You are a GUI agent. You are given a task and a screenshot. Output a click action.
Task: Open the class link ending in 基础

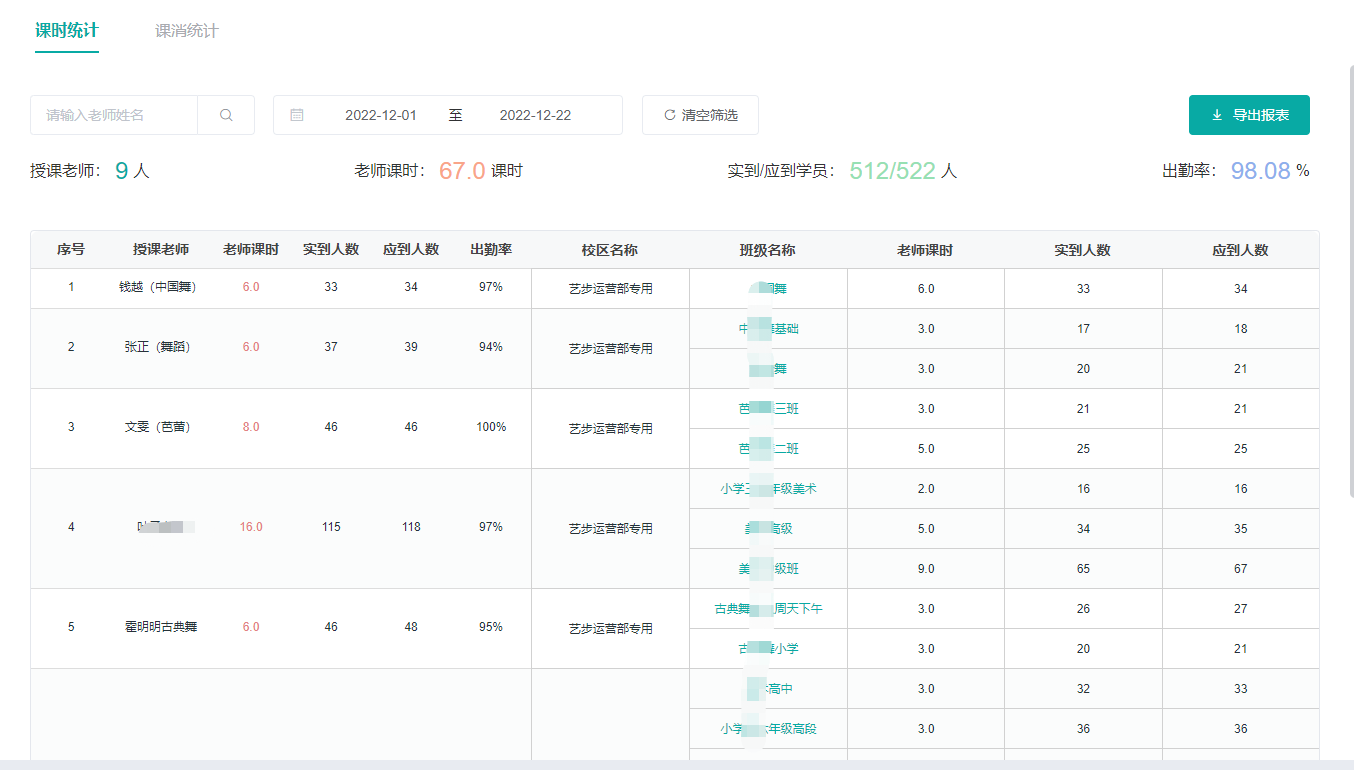(767, 327)
